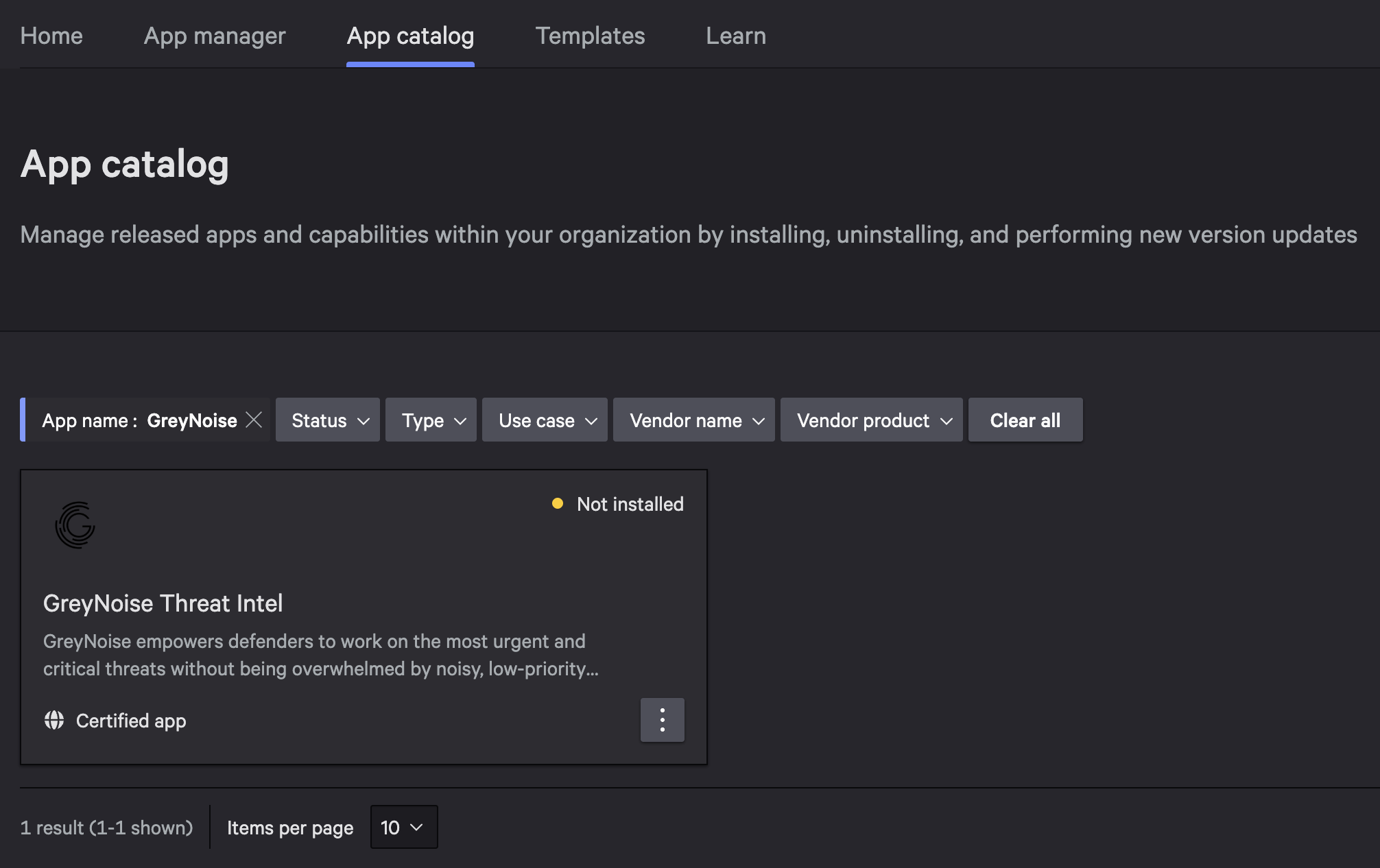The height and width of the screenshot is (868, 1380).
Task: Remove the GreyNoise app name filter
Action: 254,420
